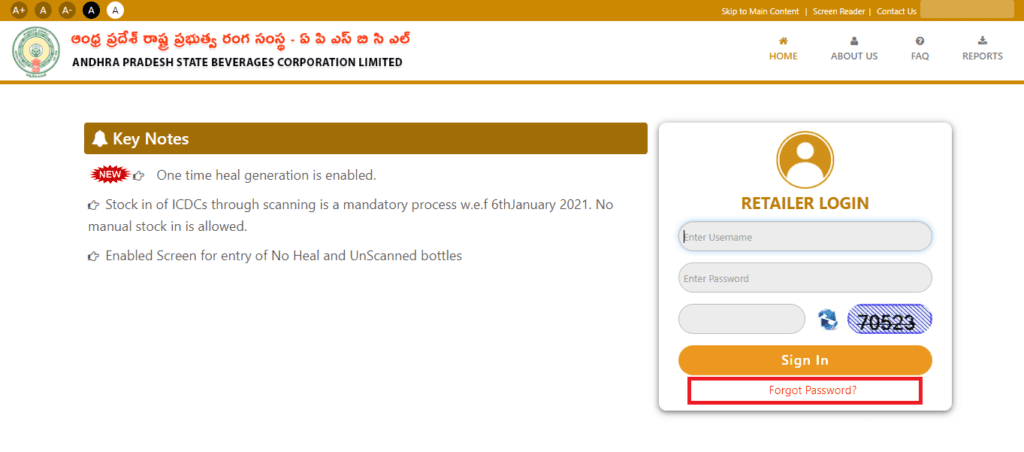The height and width of the screenshot is (452, 1024).
Task: Click the Key Notes bell icon
Action: pyautogui.click(x=100, y=138)
